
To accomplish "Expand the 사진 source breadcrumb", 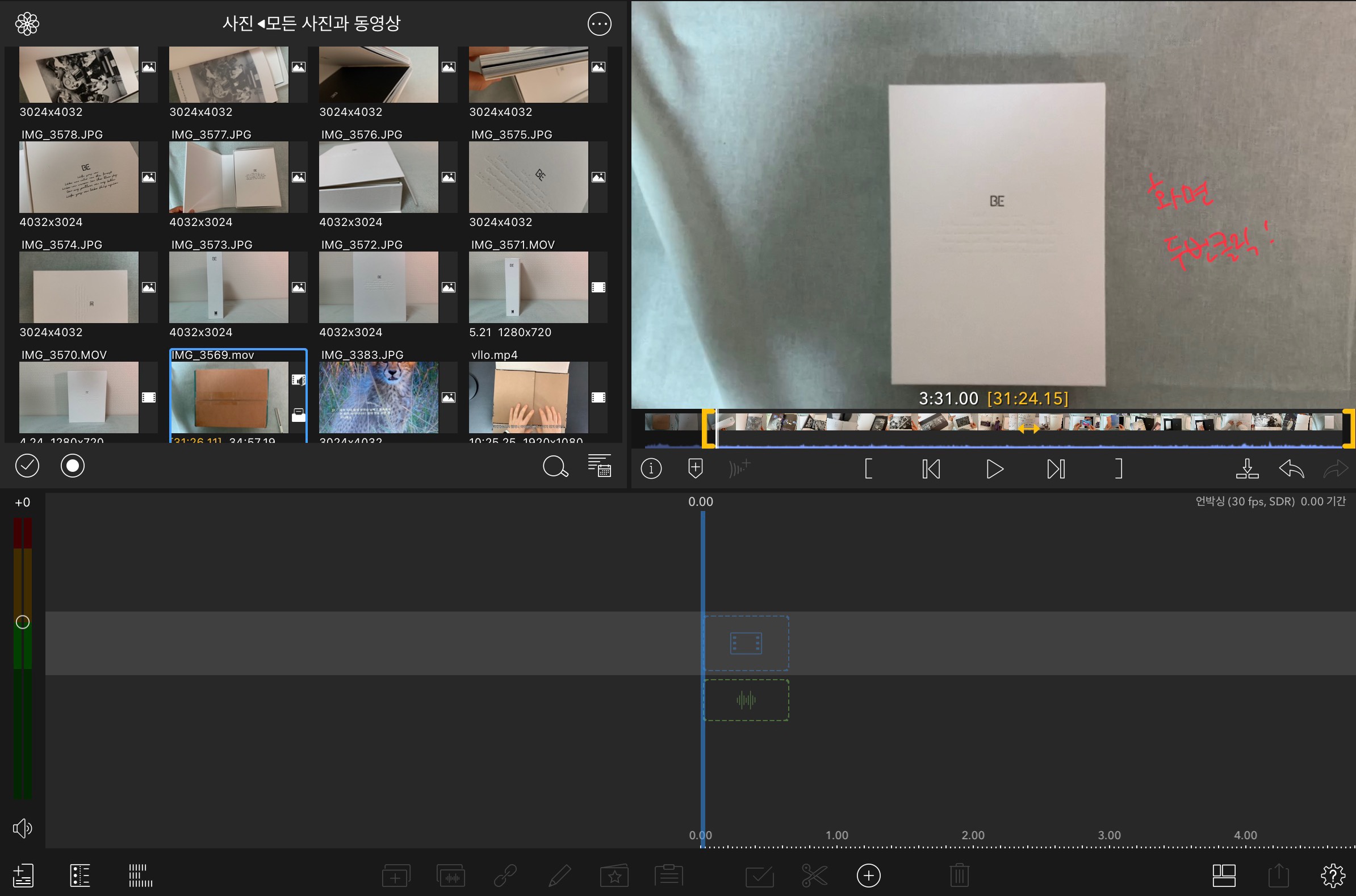I will pos(237,23).
